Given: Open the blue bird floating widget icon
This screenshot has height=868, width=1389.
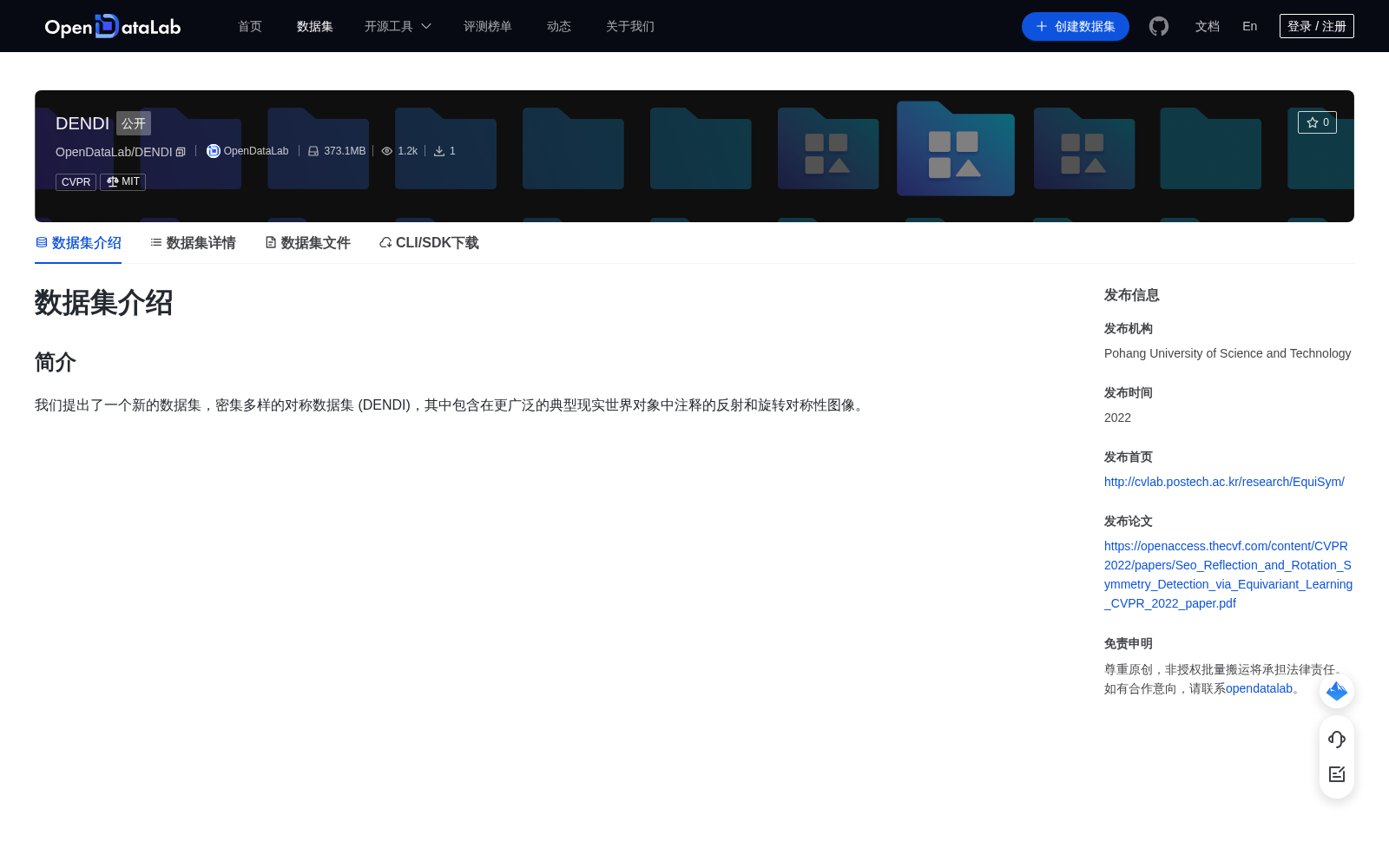Looking at the screenshot, I should tap(1337, 691).
